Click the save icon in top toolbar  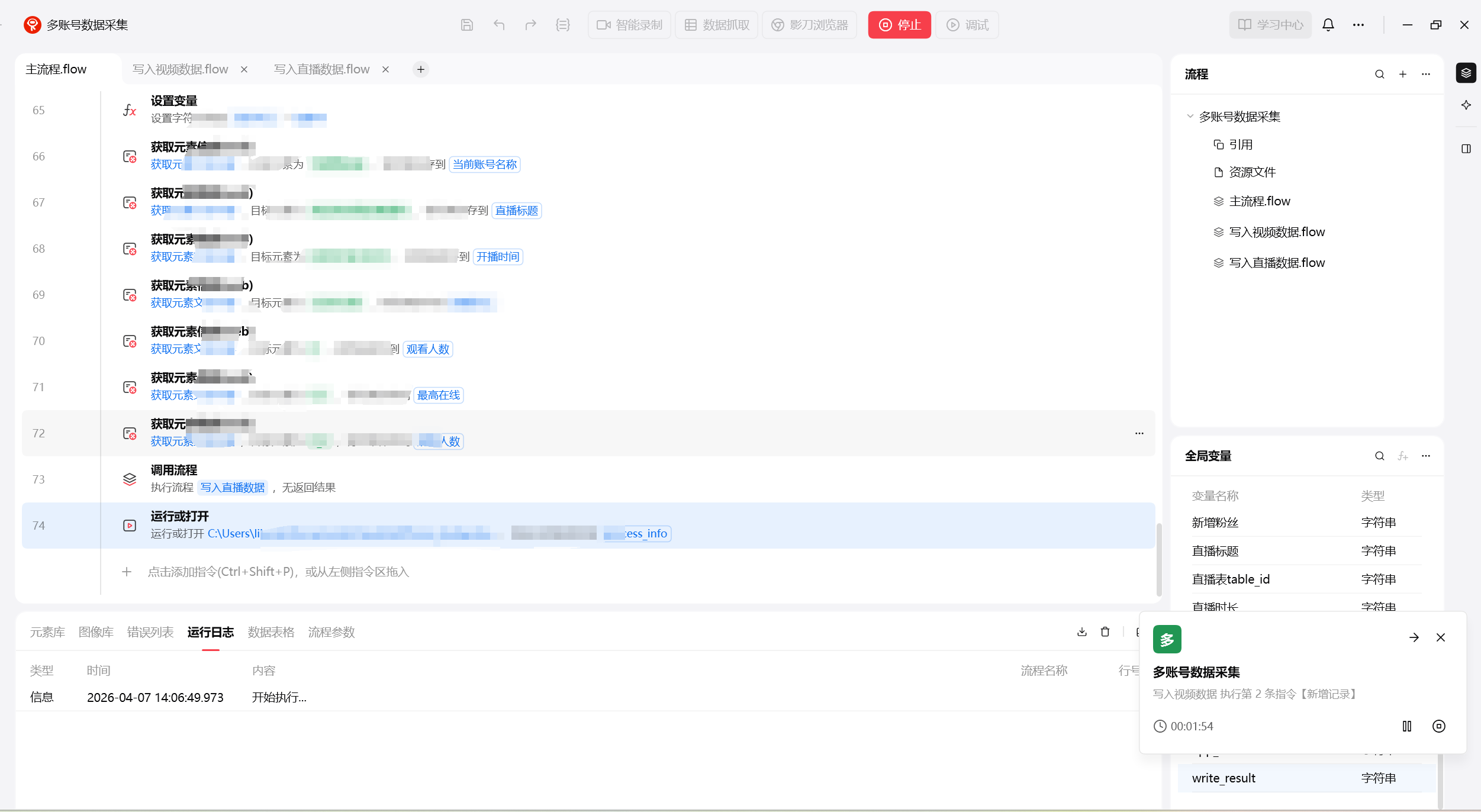tap(466, 25)
